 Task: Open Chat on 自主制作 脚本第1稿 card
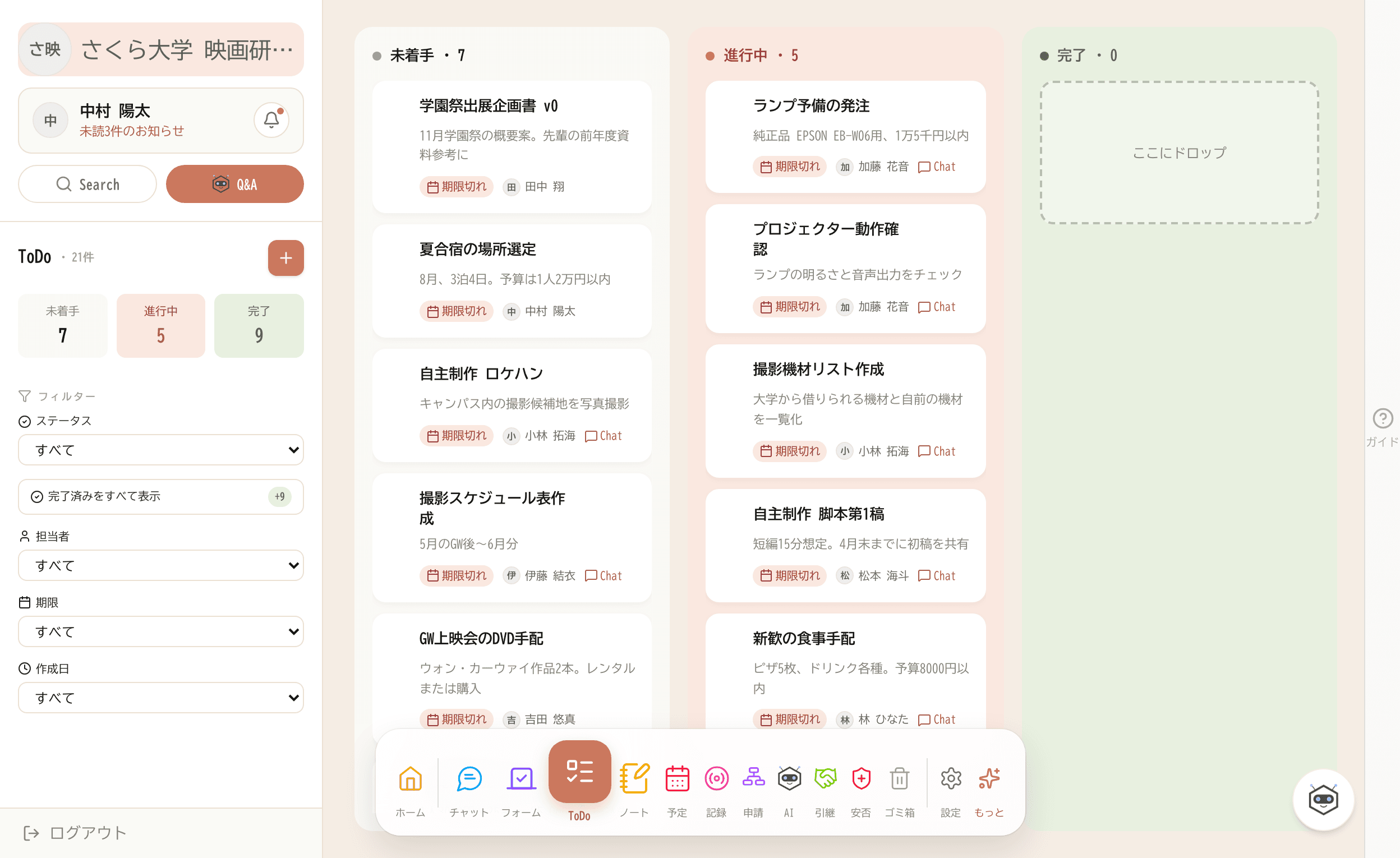(x=937, y=575)
